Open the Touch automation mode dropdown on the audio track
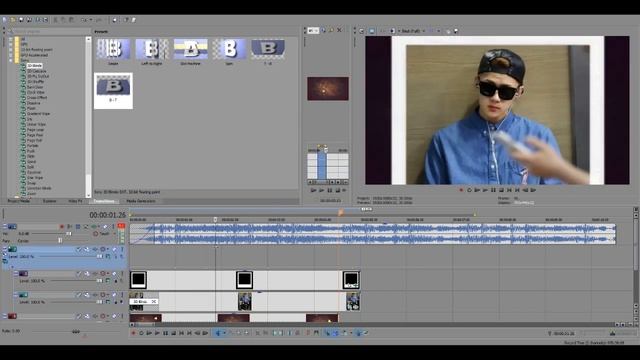 [115, 234]
